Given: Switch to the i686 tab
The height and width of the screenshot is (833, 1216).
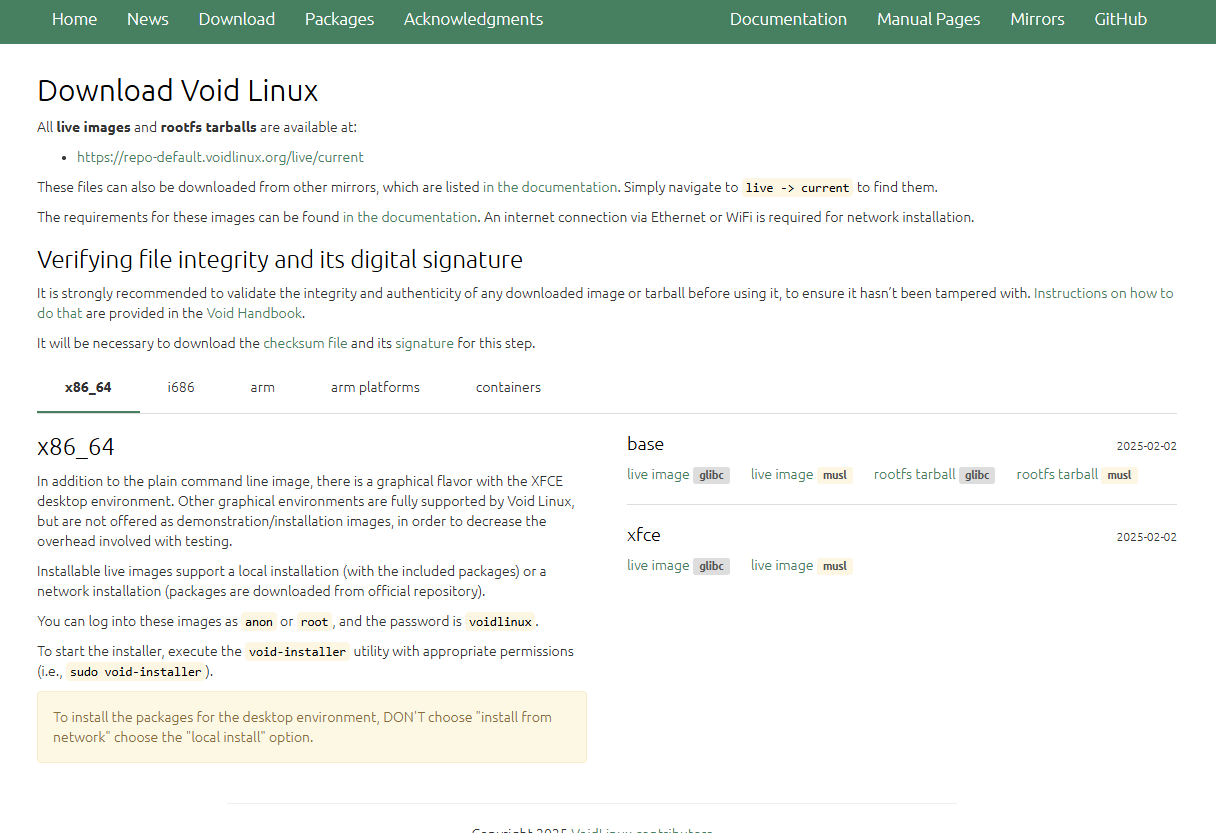Looking at the screenshot, I should pyautogui.click(x=181, y=387).
